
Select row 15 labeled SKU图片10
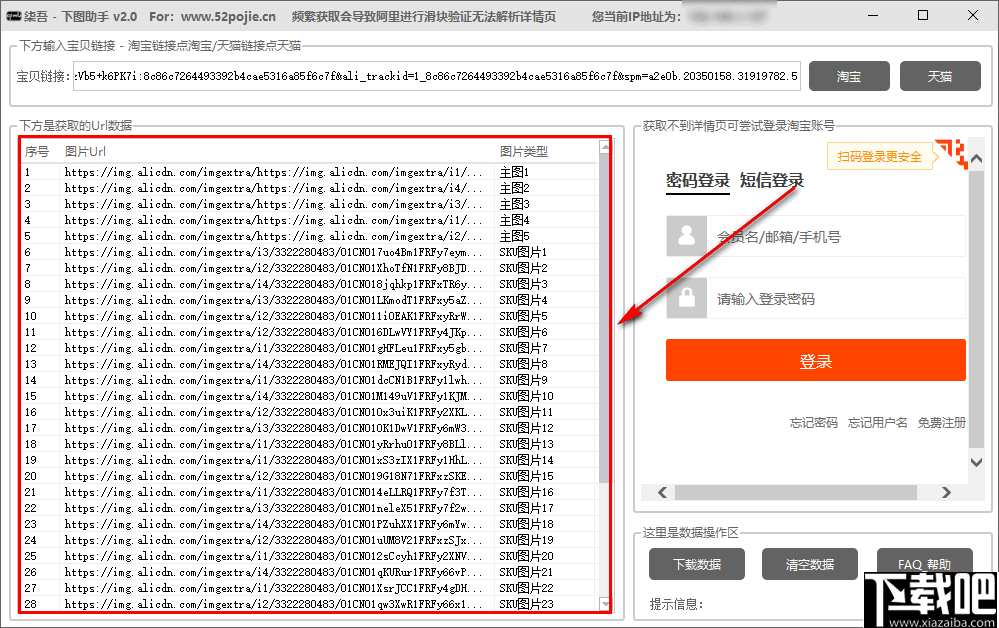[310, 396]
